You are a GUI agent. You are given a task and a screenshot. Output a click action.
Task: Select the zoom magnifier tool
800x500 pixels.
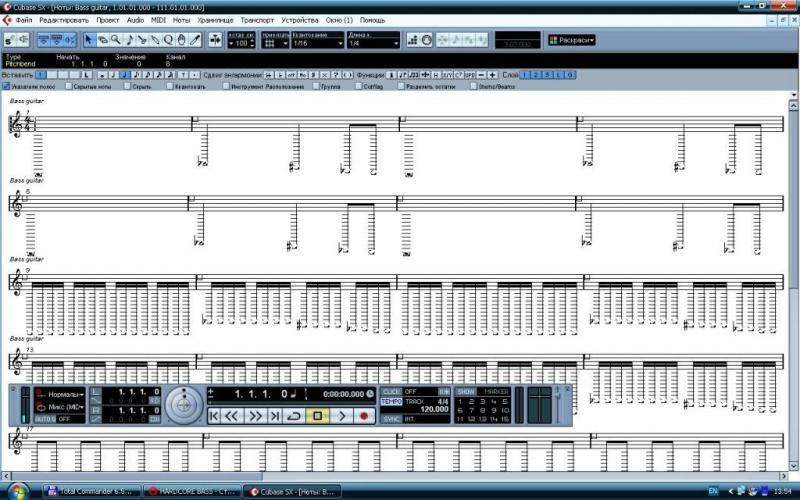pos(116,40)
